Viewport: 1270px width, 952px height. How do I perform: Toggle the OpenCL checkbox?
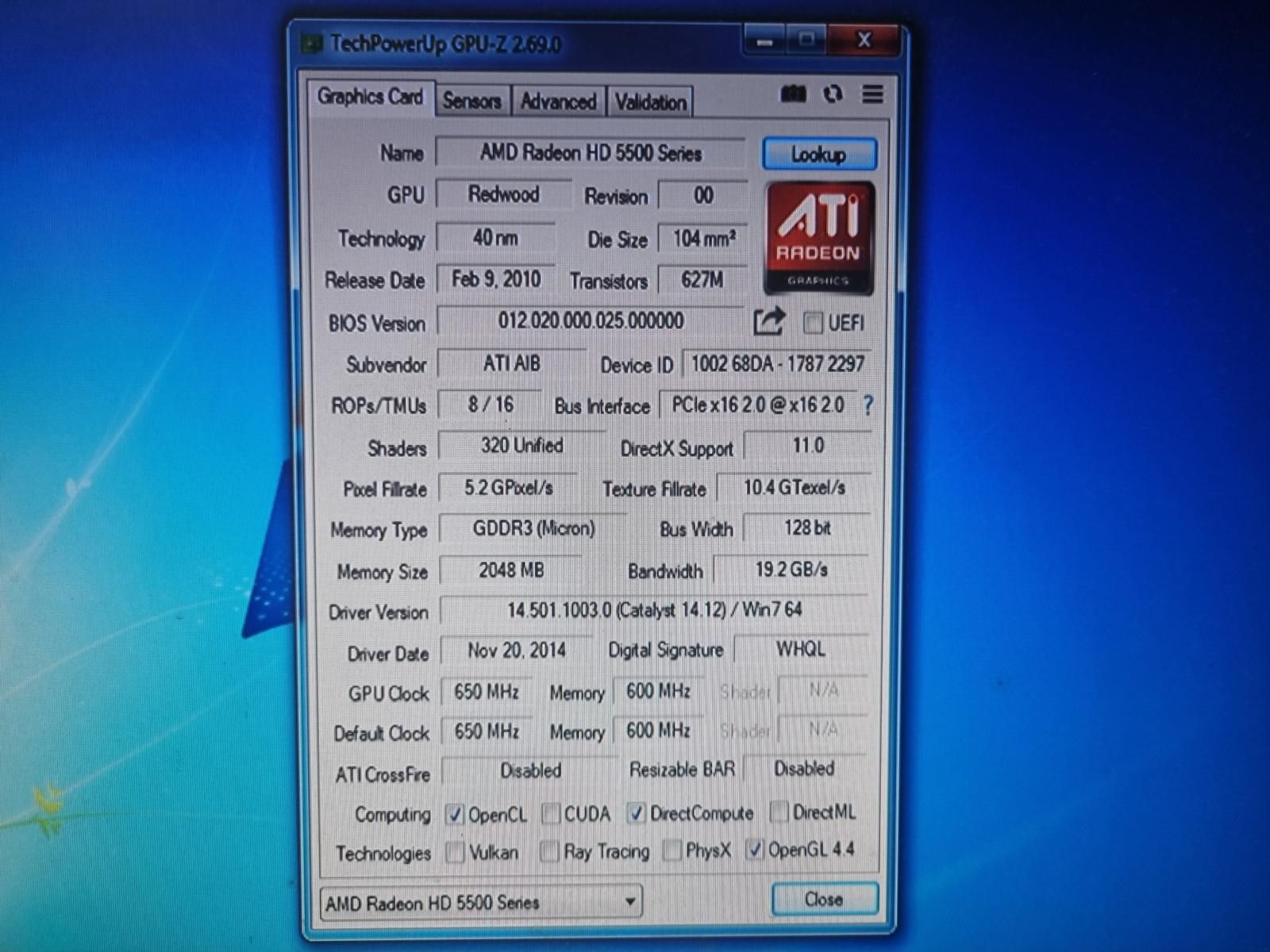(x=454, y=814)
